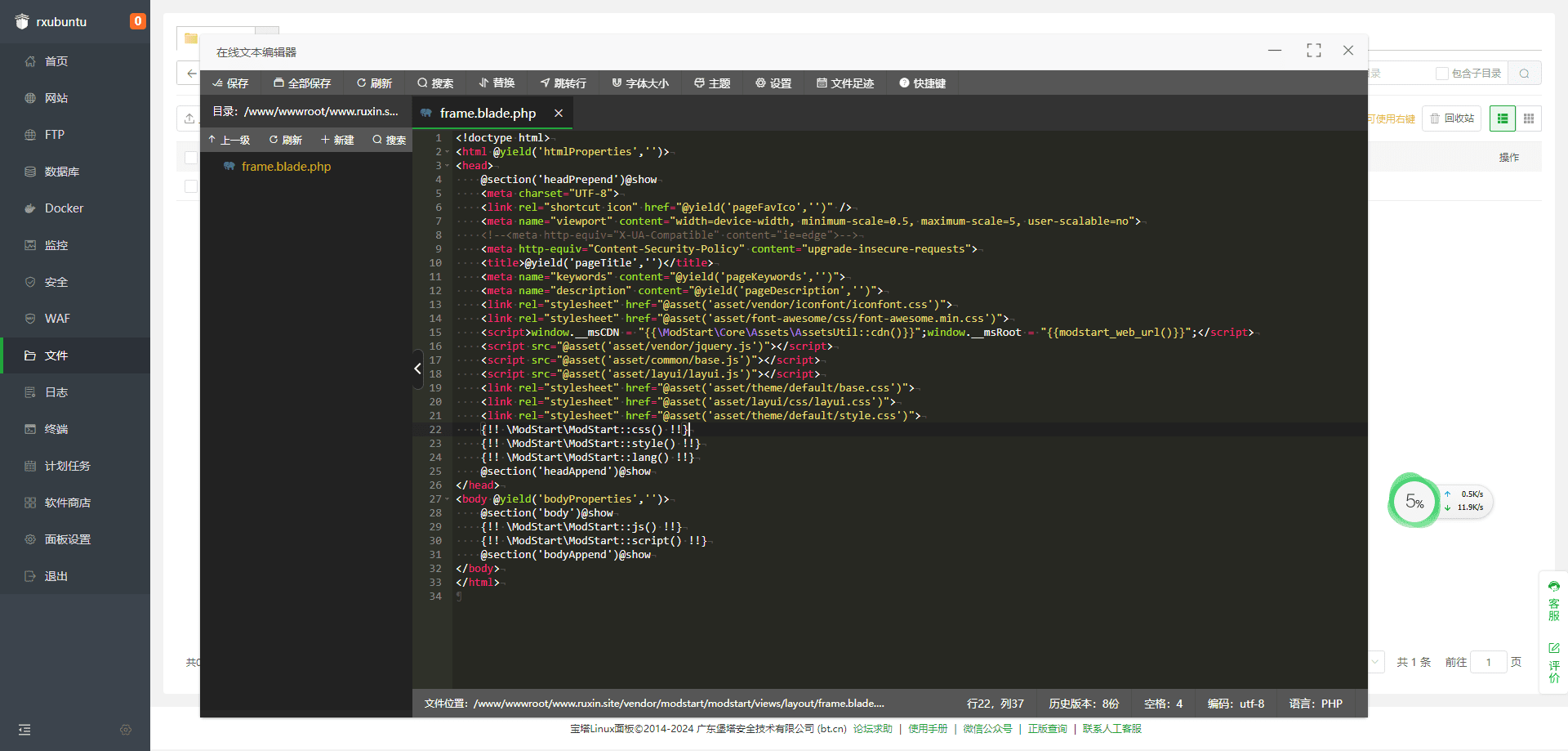Open 客服 customer service side widget
The image size is (1568, 751).
[1553, 601]
